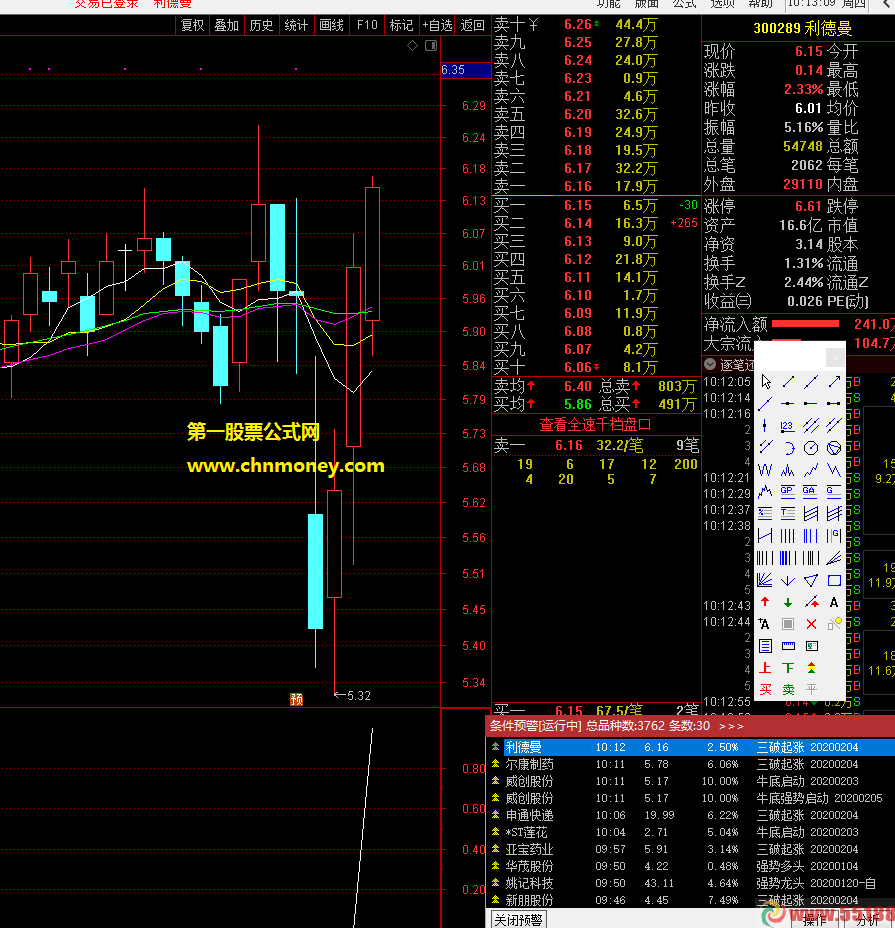Image resolution: width=895 pixels, height=928 pixels.
Task: Click the 标记 toolbar item
Action: (401, 25)
